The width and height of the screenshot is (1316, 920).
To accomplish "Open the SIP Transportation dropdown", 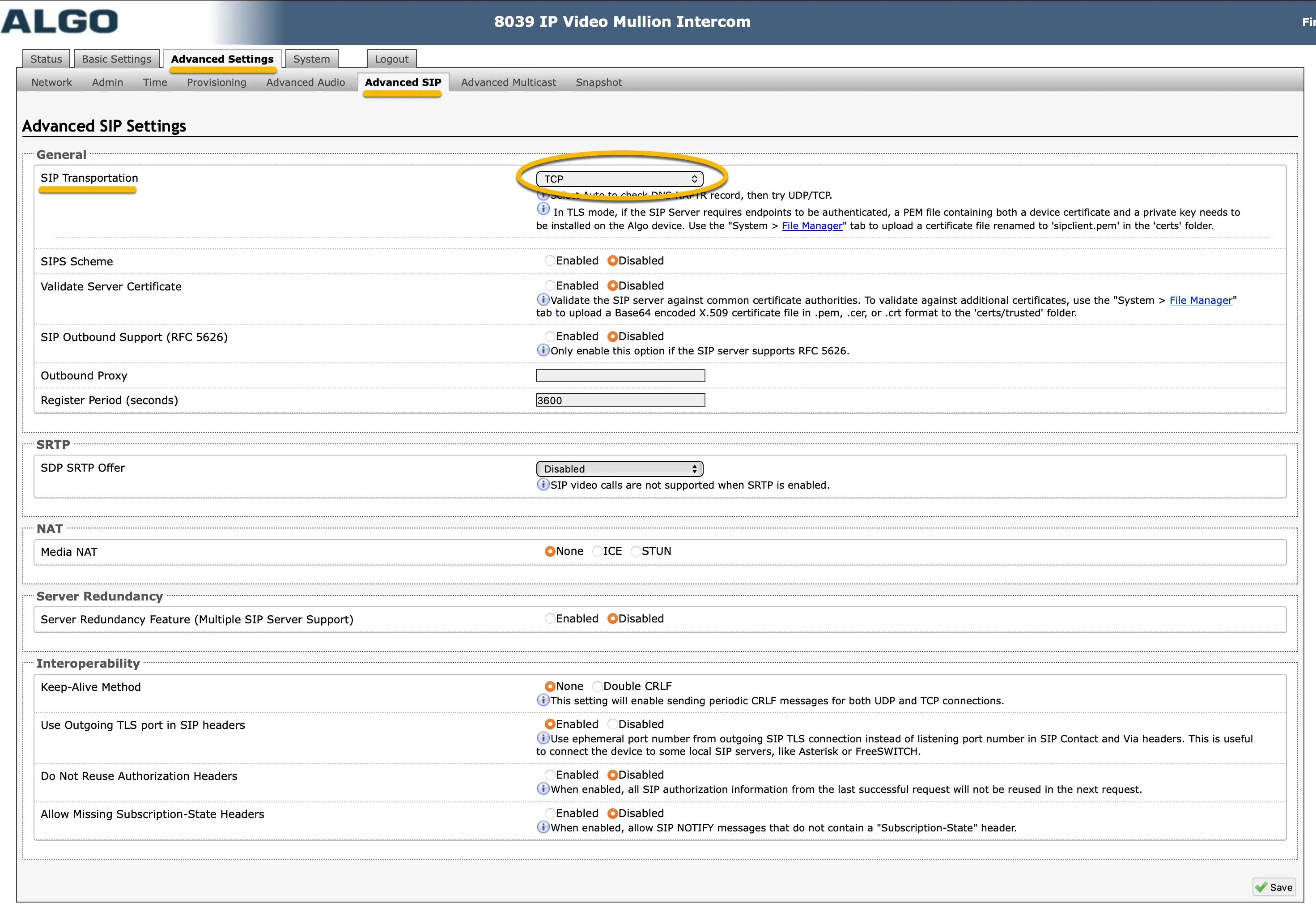I will [x=620, y=179].
